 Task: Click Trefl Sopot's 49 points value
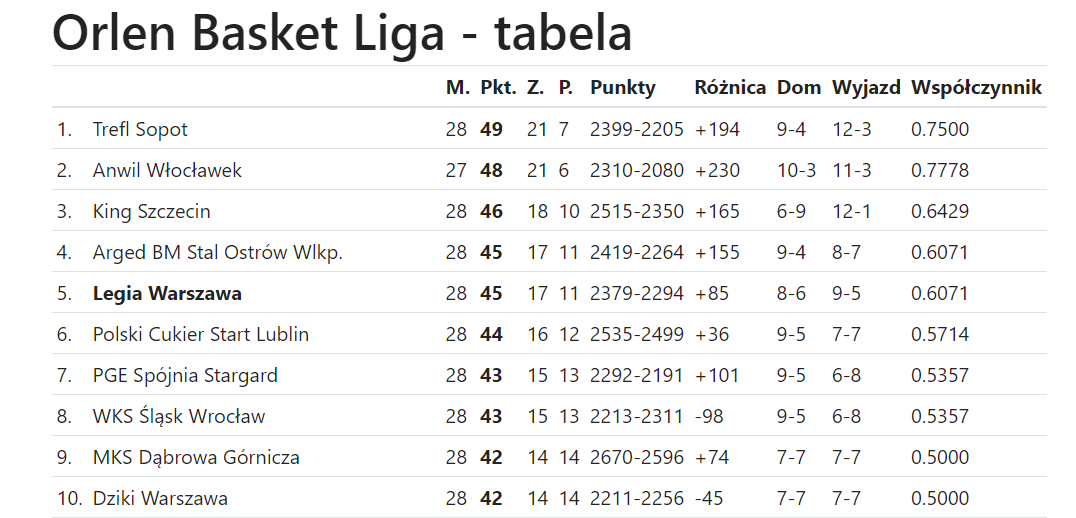(491, 129)
